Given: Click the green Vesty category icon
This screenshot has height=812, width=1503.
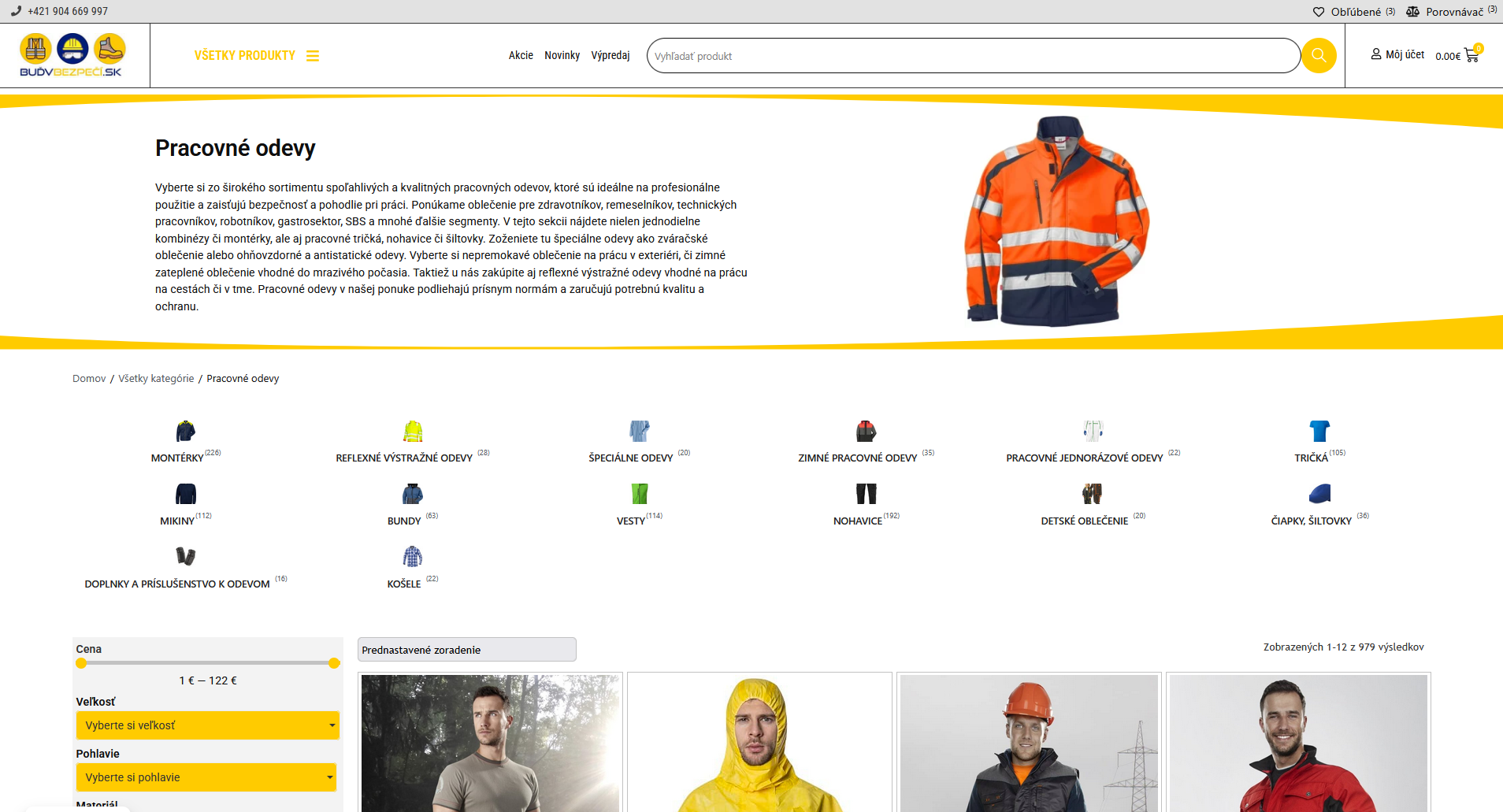Looking at the screenshot, I should 639,494.
